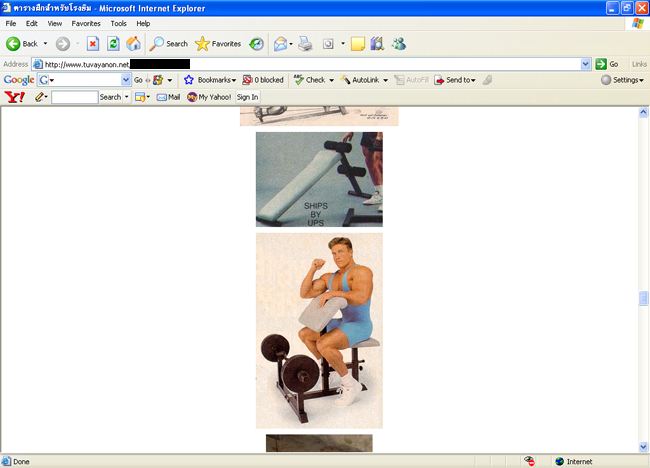Open Yahoo Mail from the toolbar
This screenshot has width=650, height=468.
click(168, 97)
